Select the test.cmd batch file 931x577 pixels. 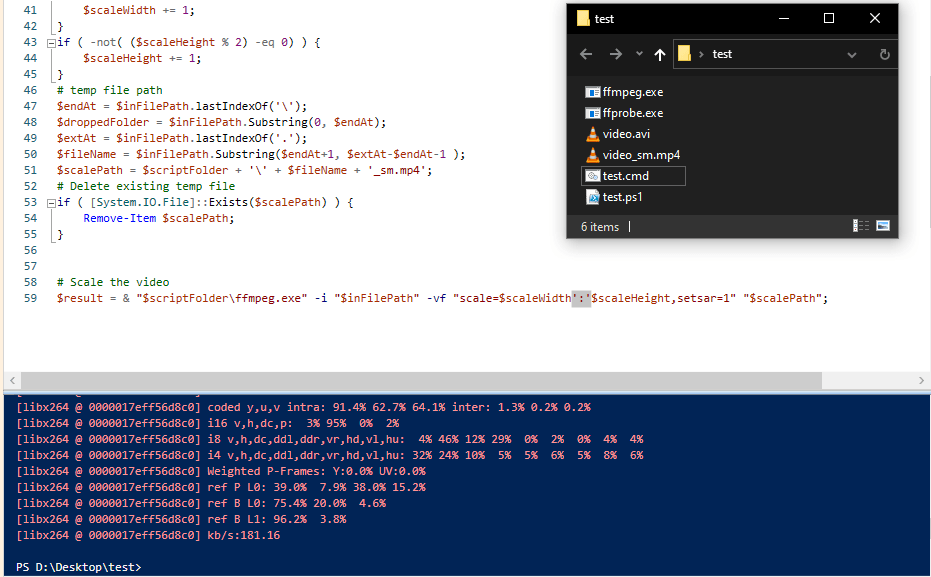click(x=626, y=176)
